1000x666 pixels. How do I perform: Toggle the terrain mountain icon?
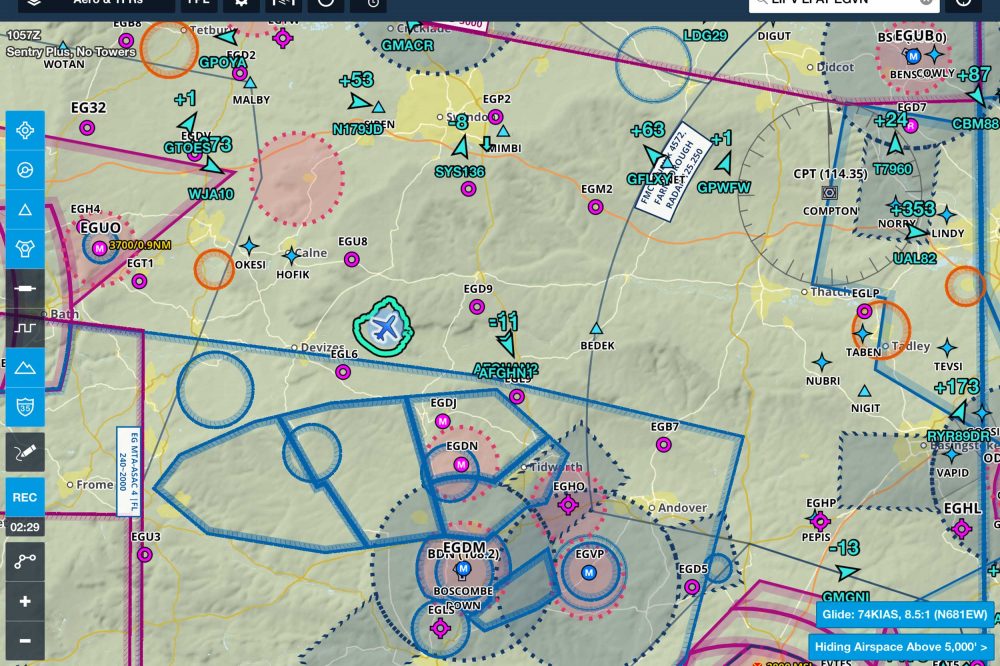pos(25,367)
